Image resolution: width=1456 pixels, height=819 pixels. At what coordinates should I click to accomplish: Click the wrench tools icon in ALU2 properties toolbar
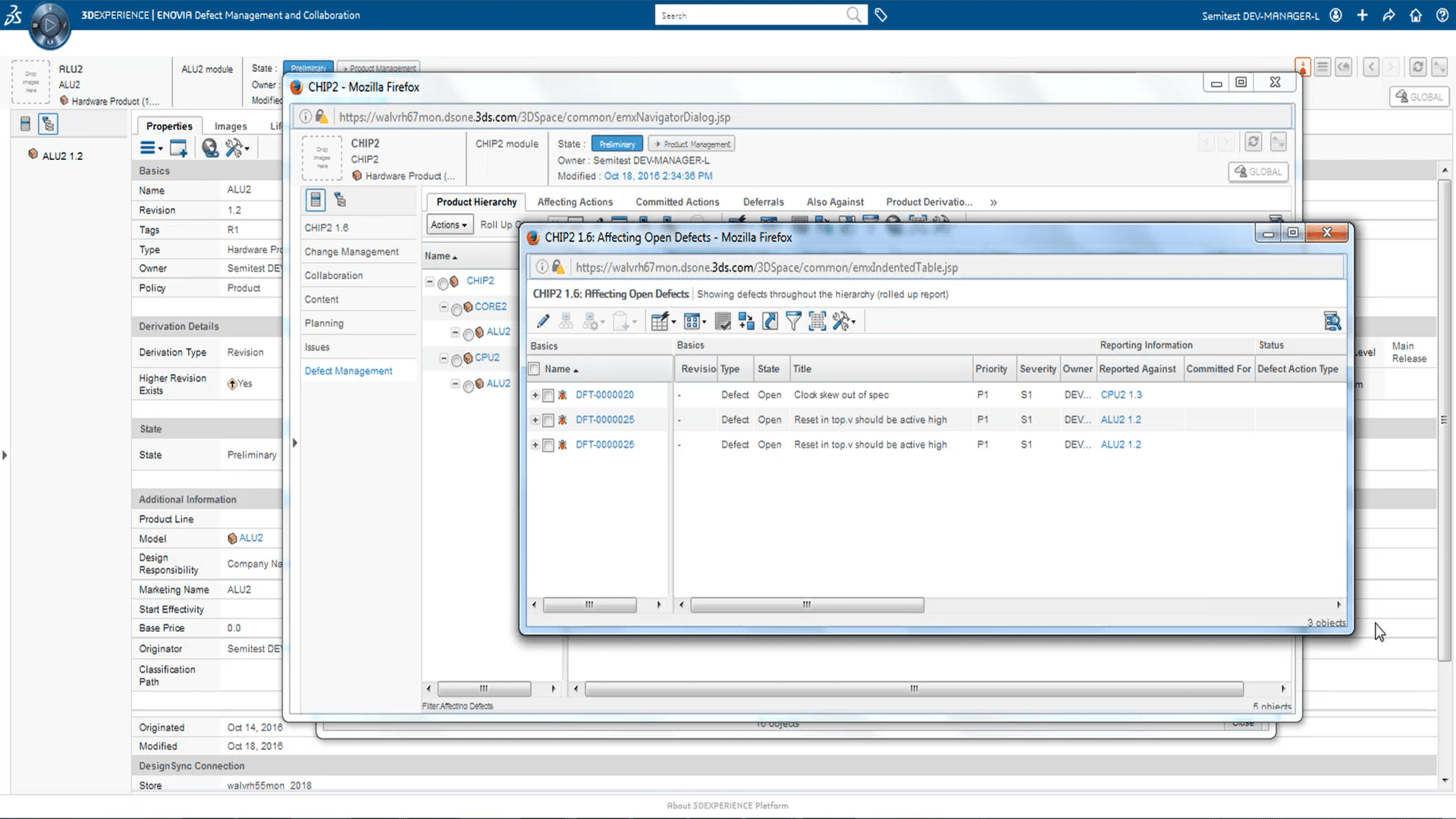click(x=237, y=148)
